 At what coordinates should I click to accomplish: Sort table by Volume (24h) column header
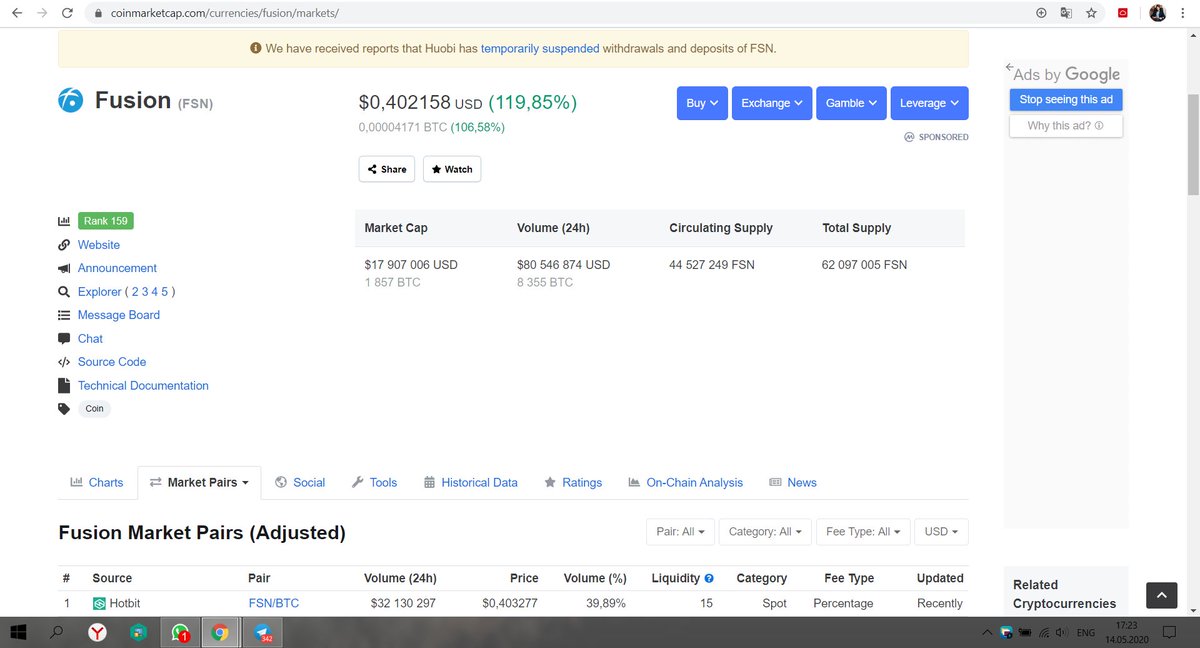coord(400,578)
